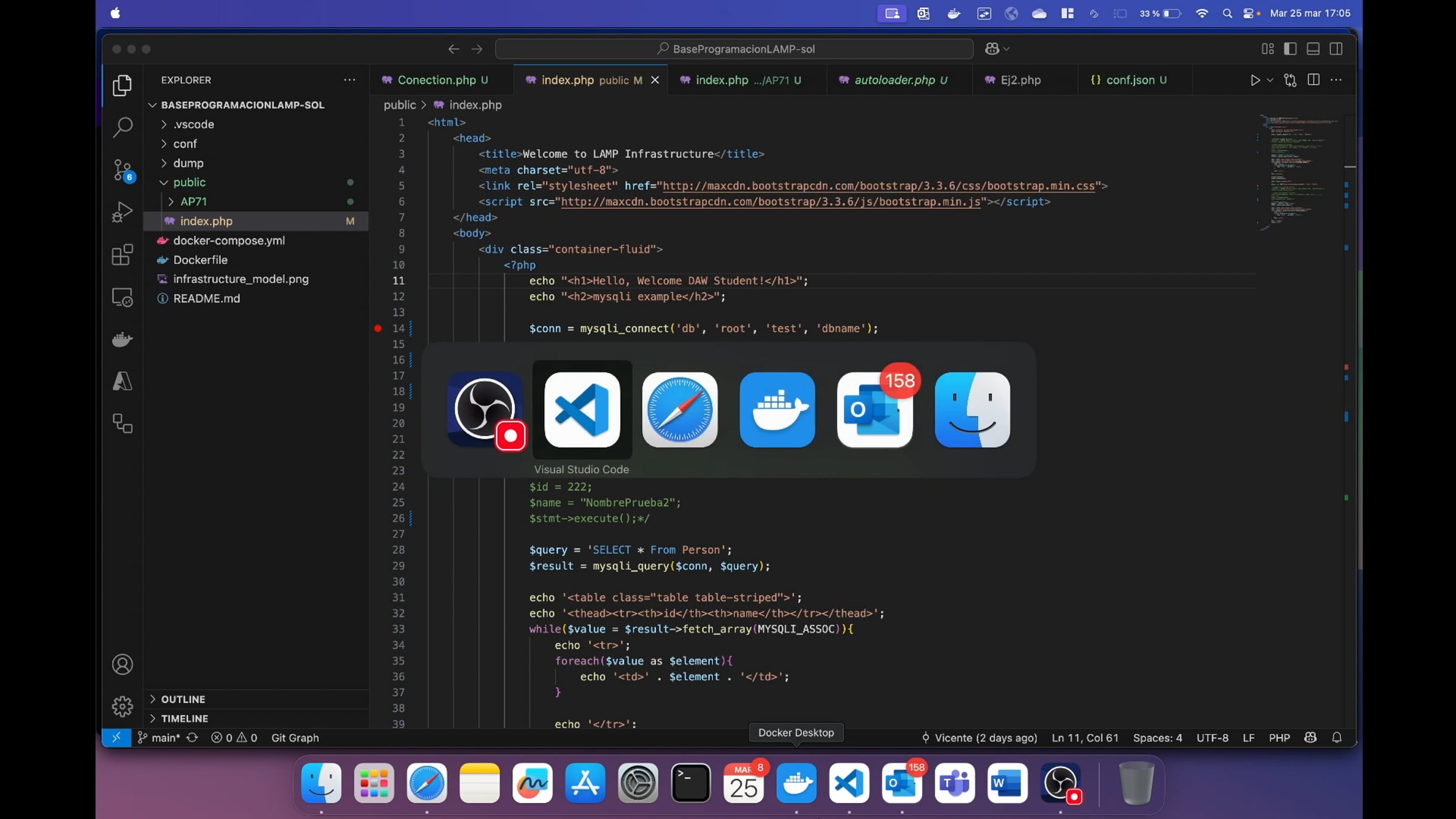This screenshot has width=1456, height=819.
Task: Open the Search view in activity bar
Action: pyautogui.click(x=123, y=127)
